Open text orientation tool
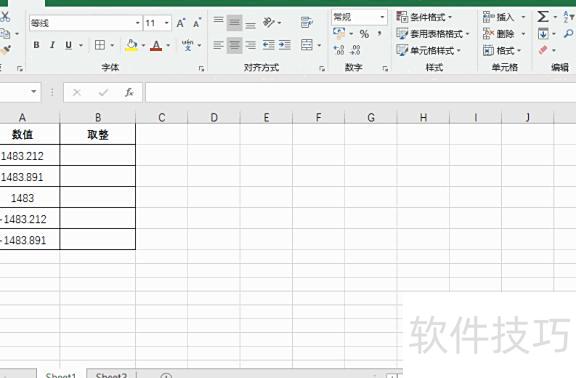Viewport: 576px width, 378px height. tap(269, 23)
